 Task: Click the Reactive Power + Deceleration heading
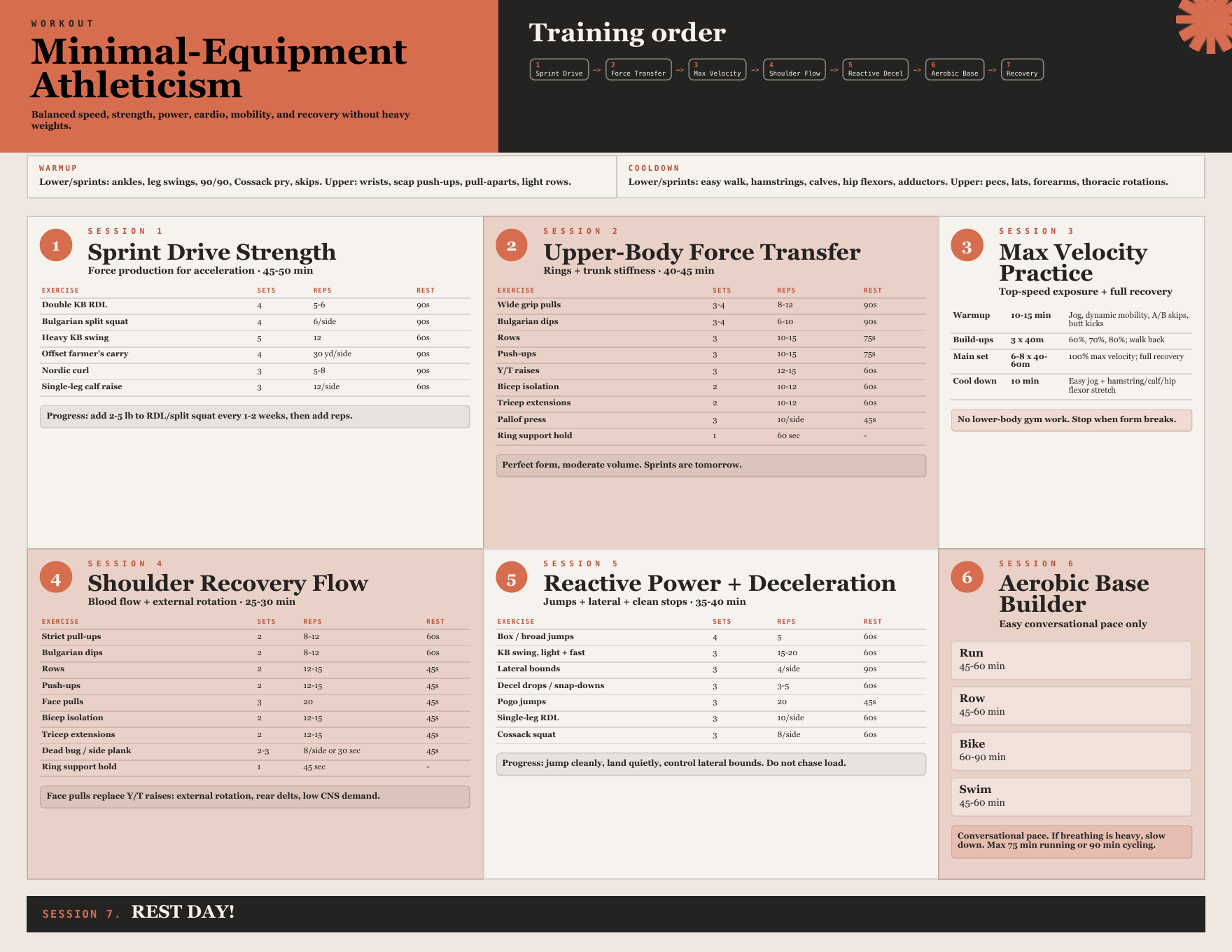click(720, 583)
